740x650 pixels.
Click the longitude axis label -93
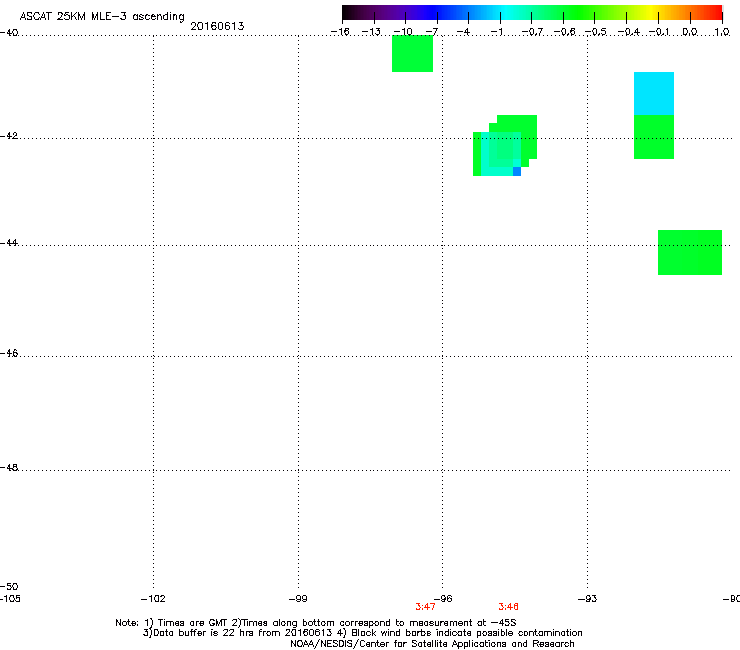[588, 599]
